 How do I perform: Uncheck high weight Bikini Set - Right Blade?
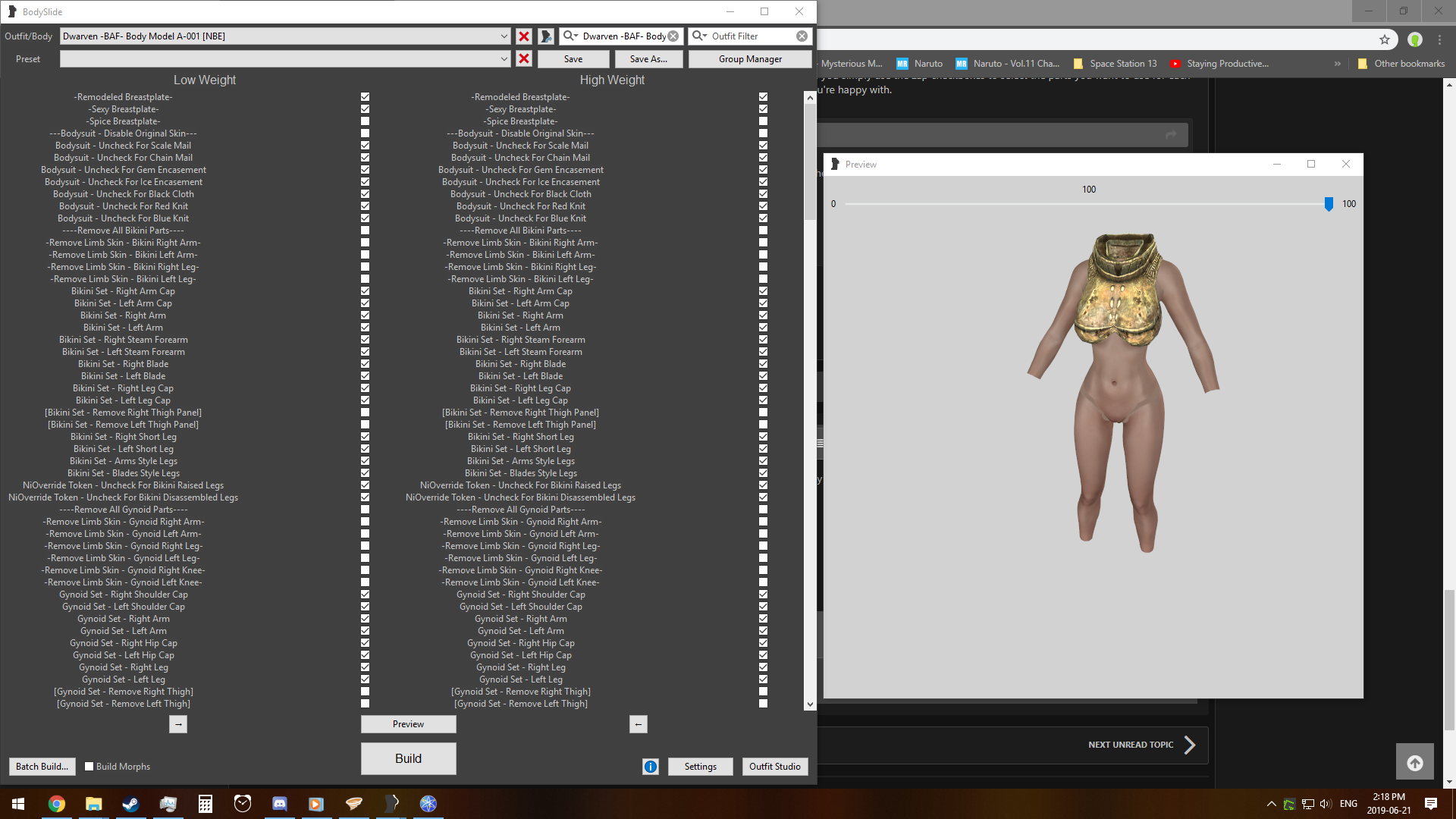[763, 364]
